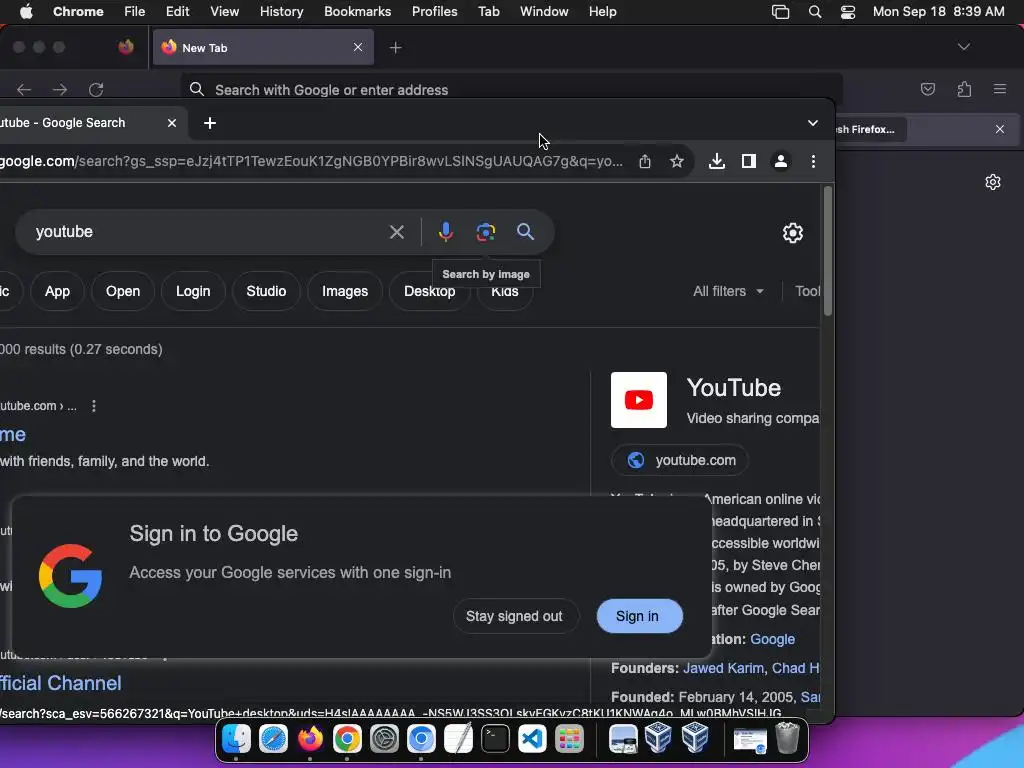1024x768 pixels.
Task: Open Finder from the dock
Action: 236,739
